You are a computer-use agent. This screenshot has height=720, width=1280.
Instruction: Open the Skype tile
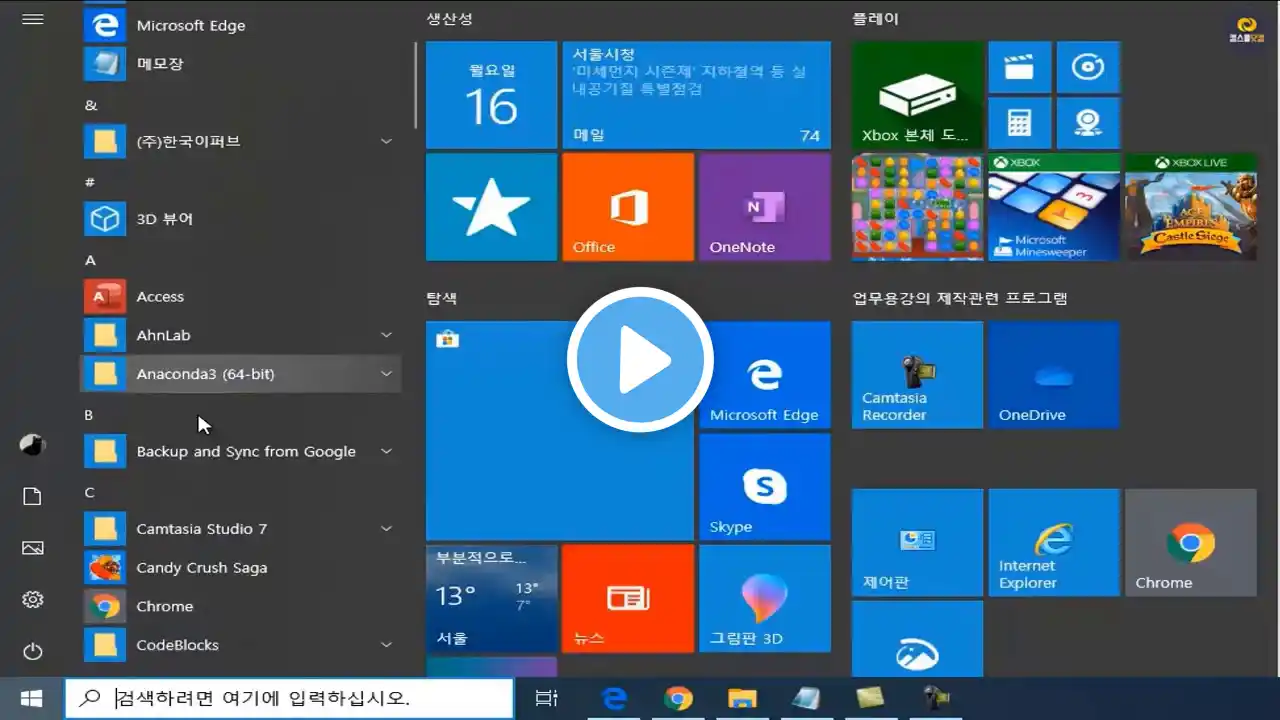pos(764,487)
